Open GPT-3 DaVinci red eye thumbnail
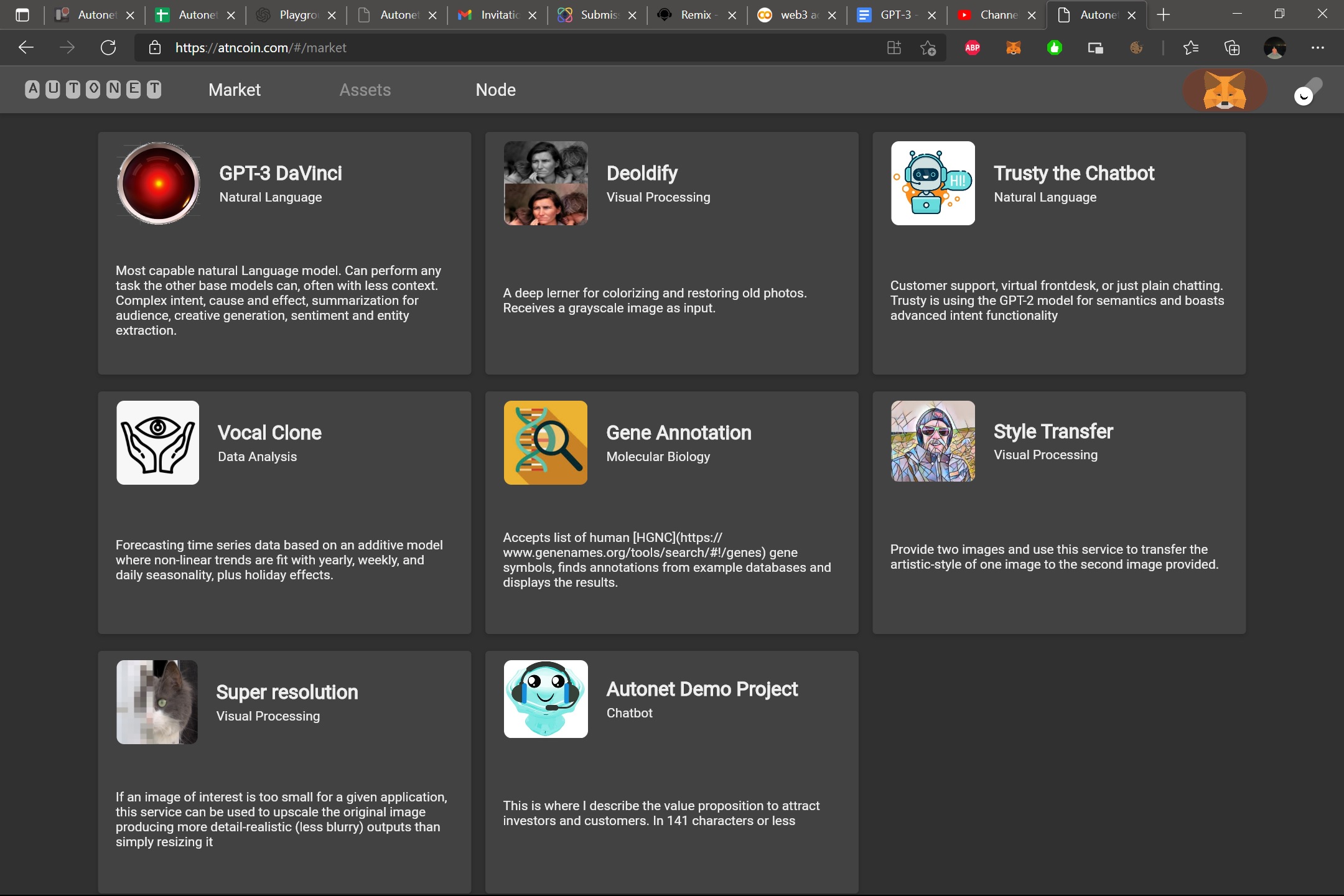 [x=159, y=183]
